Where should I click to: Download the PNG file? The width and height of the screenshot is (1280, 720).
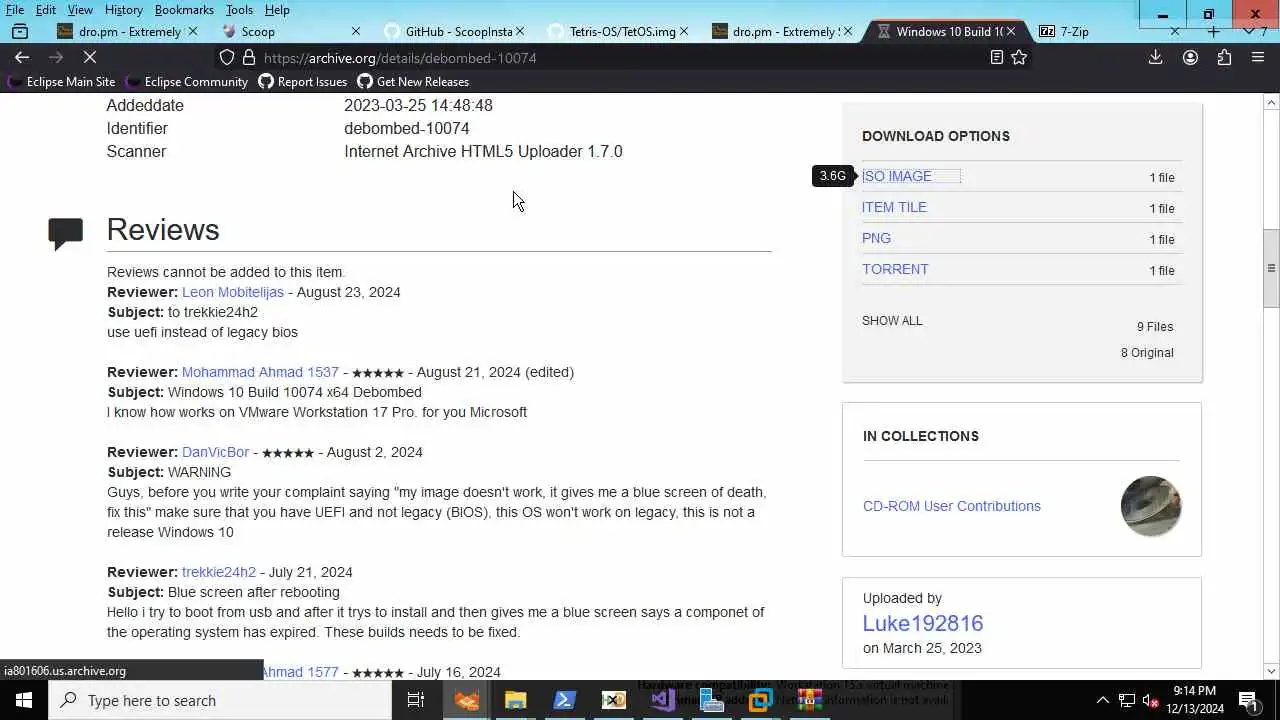tap(876, 238)
